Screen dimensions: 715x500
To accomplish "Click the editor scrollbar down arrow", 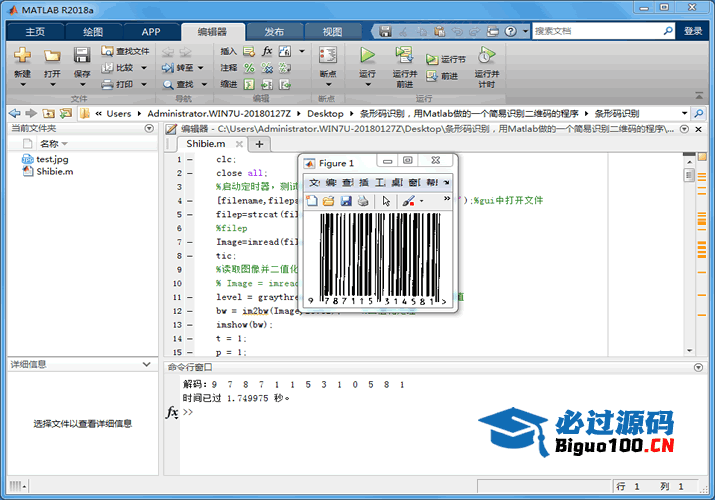I will coord(689,351).
